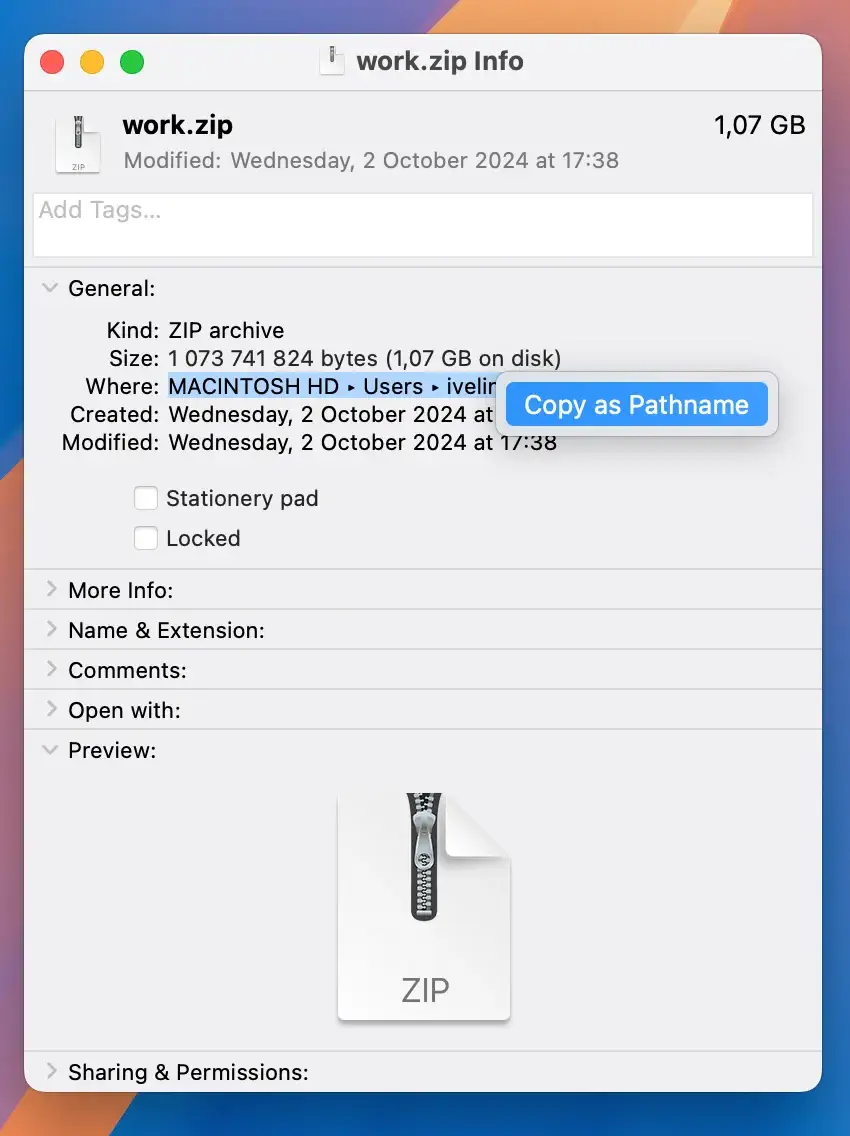The image size is (850, 1136).
Task: Tick the Locked checkbox
Action: [146, 538]
